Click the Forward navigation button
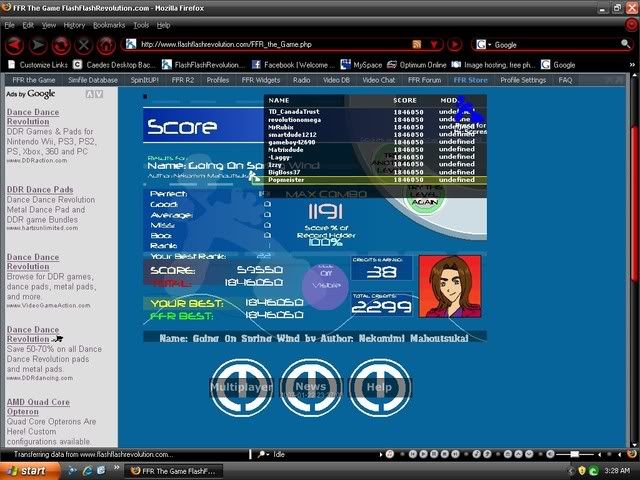The height and width of the screenshot is (480, 640). point(39,45)
